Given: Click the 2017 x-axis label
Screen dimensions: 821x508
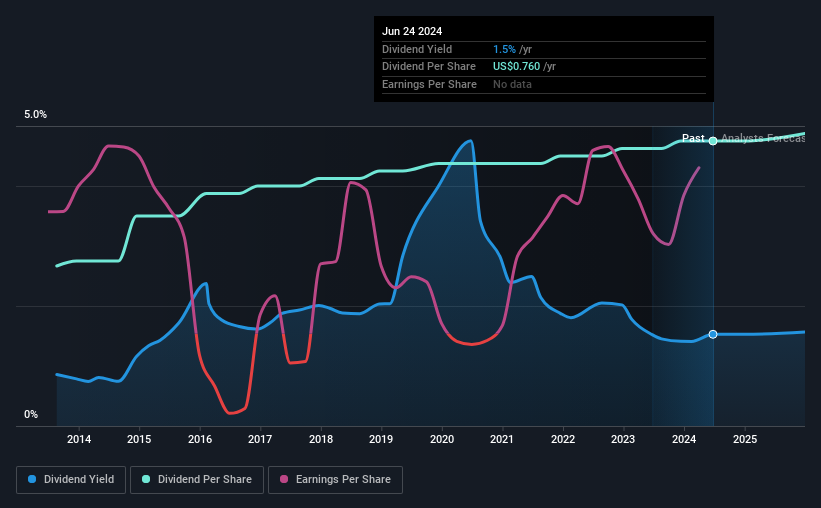Looking at the screenshot, I should click(x=260, y=439).
